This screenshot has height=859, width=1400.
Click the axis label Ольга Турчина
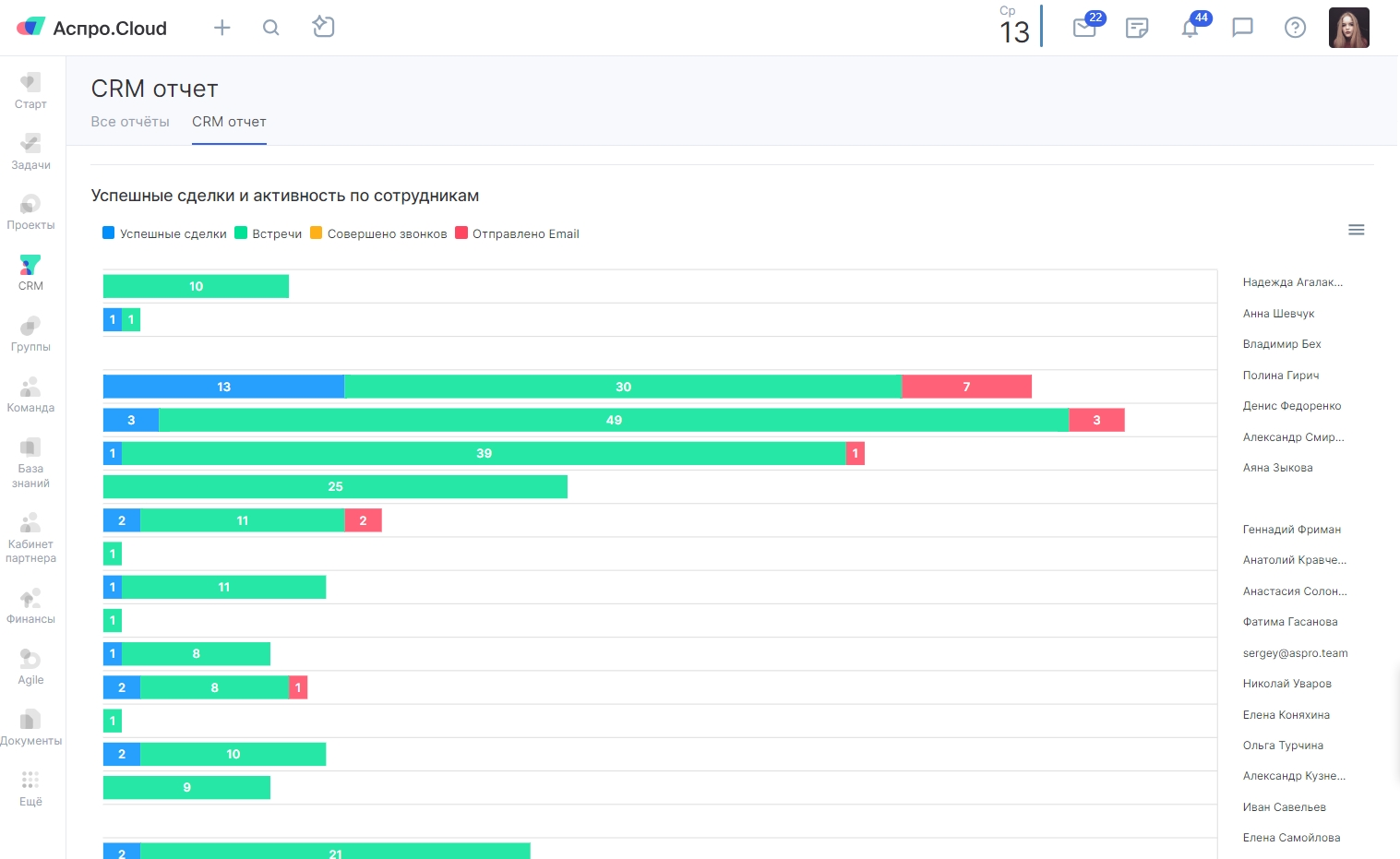pos(1283,746)
